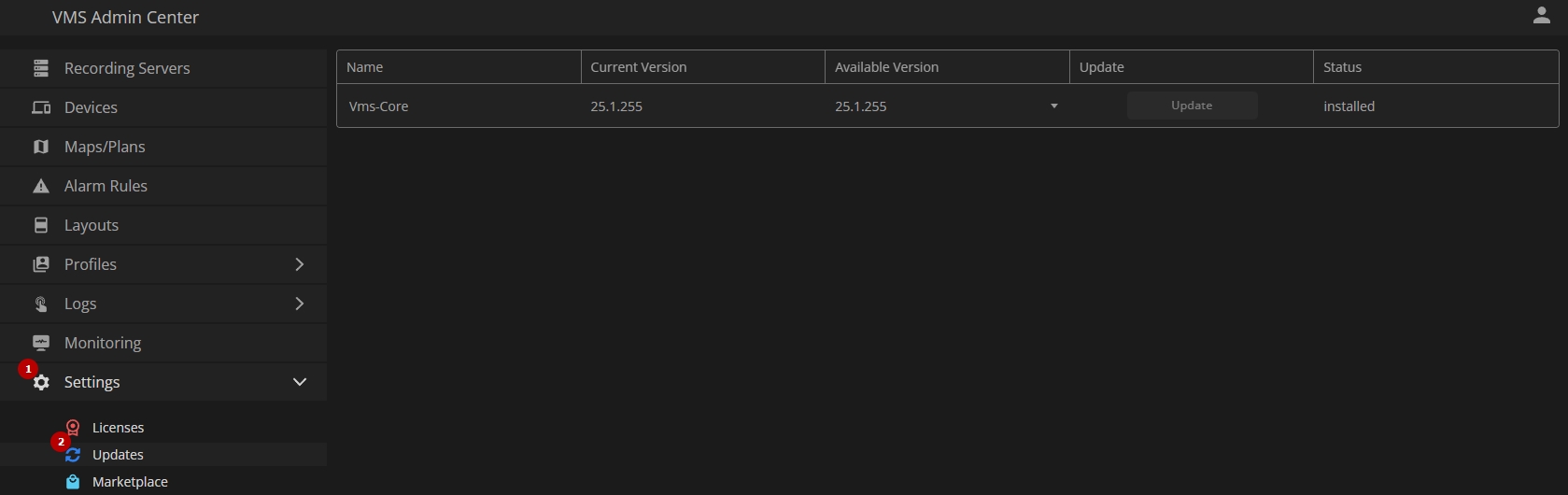Expand the Profiles submenu chevron
Viewport: 1568px width, 495px height.
(x=300, y=264)
